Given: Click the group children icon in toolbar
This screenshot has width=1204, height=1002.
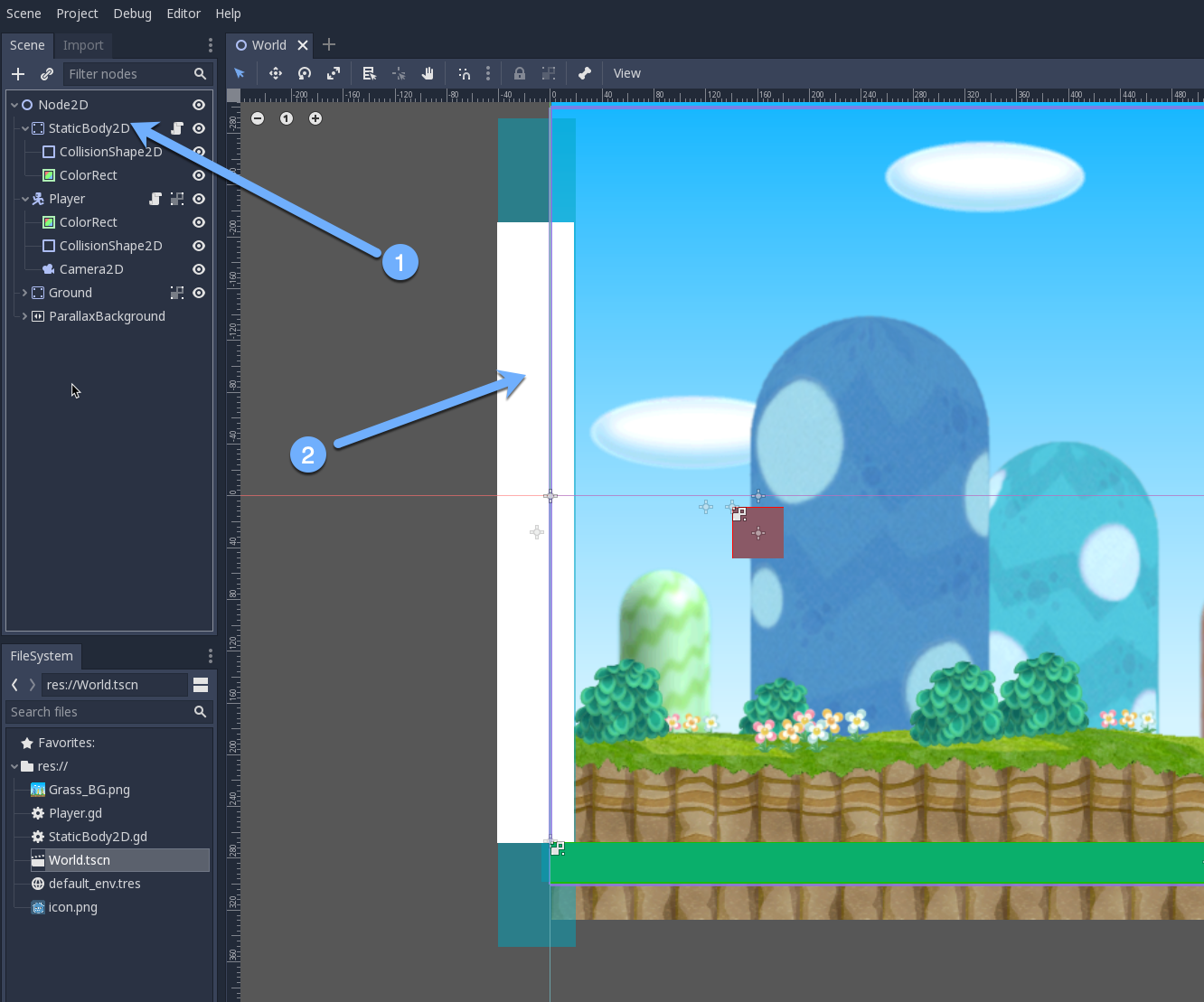Looking at the screenshot, I should [549, 73].
